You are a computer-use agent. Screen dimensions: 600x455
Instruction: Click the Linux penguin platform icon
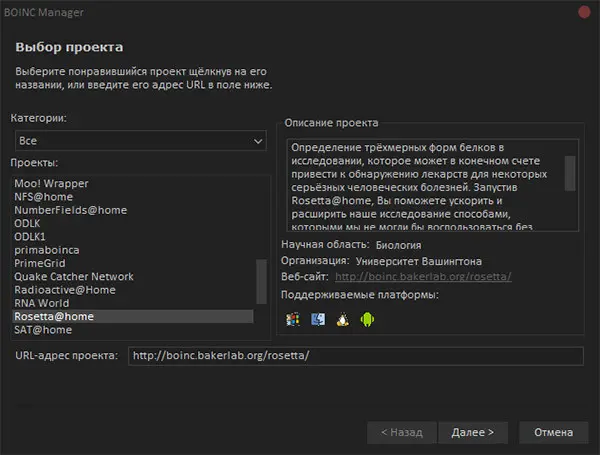point(343,320)
